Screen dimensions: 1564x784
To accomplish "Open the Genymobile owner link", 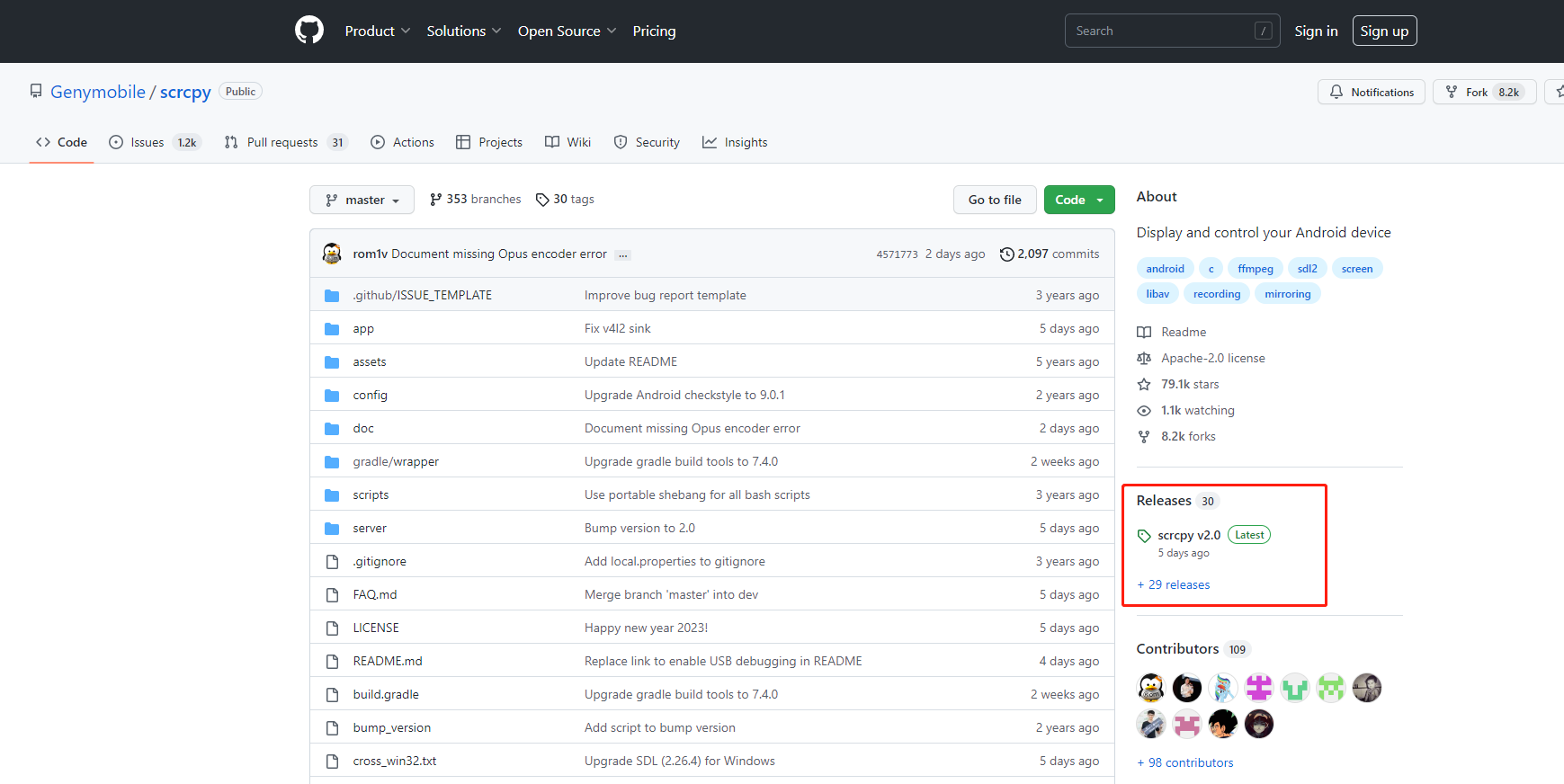I will [x=98, y=92].
